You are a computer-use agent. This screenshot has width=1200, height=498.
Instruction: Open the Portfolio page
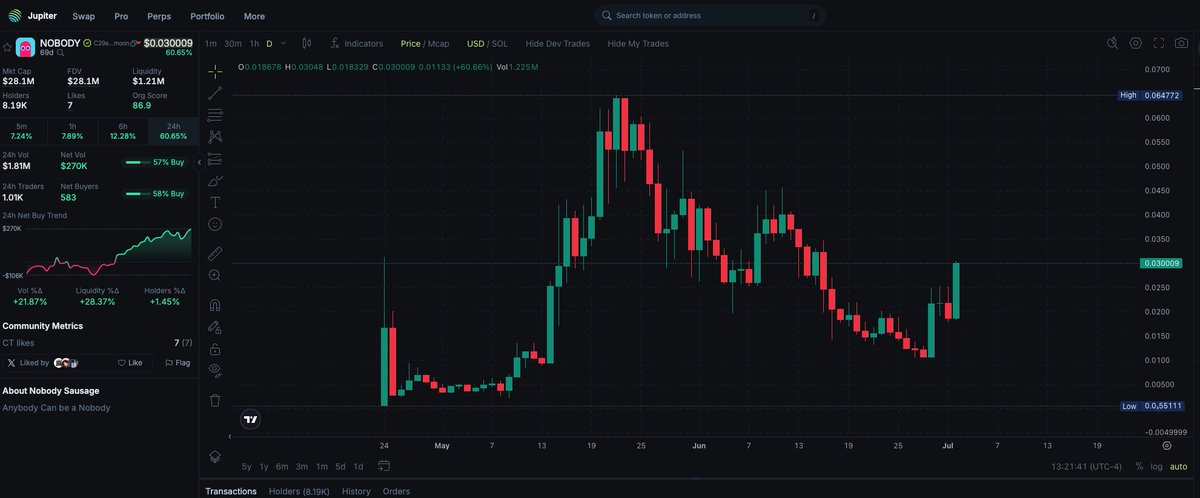tap(207, 16)
